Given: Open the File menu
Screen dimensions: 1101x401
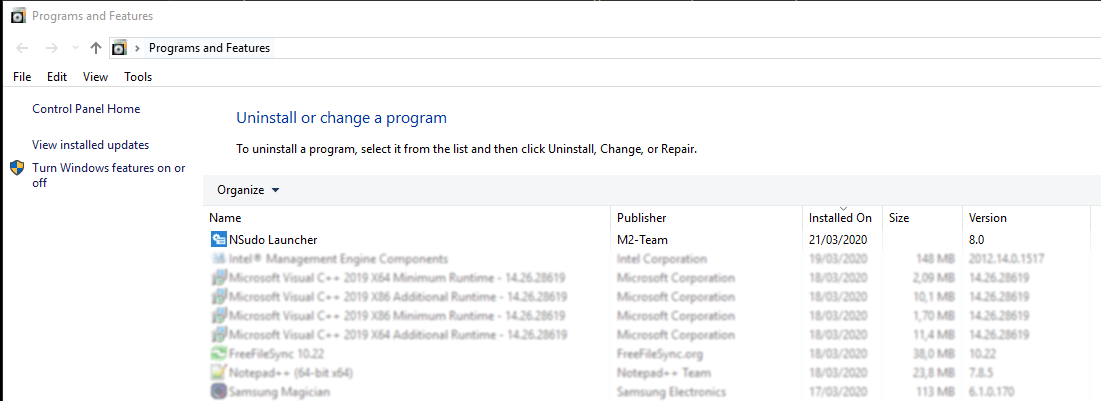Looking at the screenshot, I should click(22, 77).
